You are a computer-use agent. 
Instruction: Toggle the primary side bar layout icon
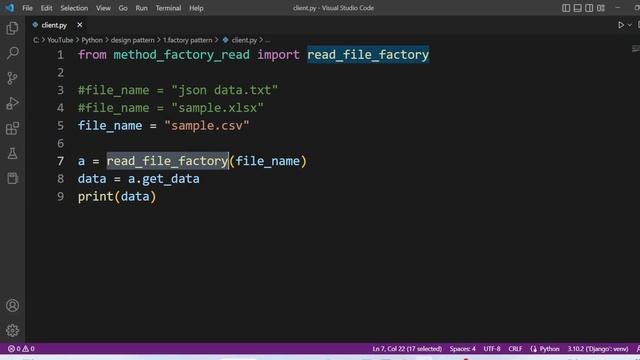pyautogui.click(x=566, y=8)
